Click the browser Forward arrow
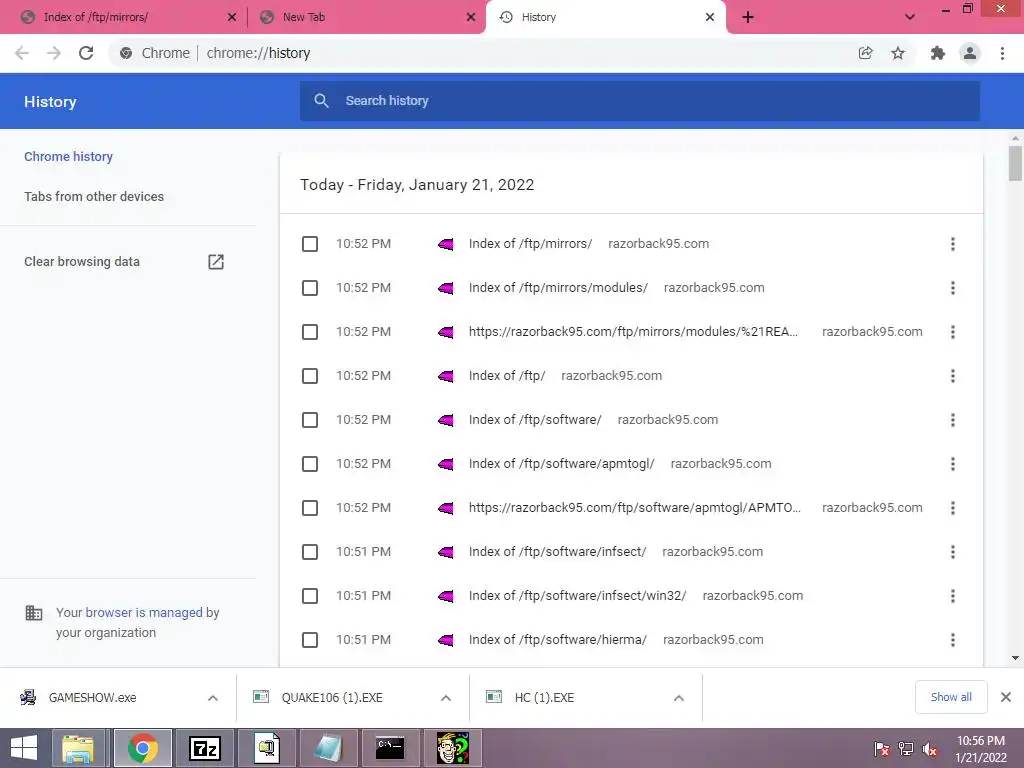Viewport: 1024px width, 768px height. pyautogui.click(x=54, y=53)
